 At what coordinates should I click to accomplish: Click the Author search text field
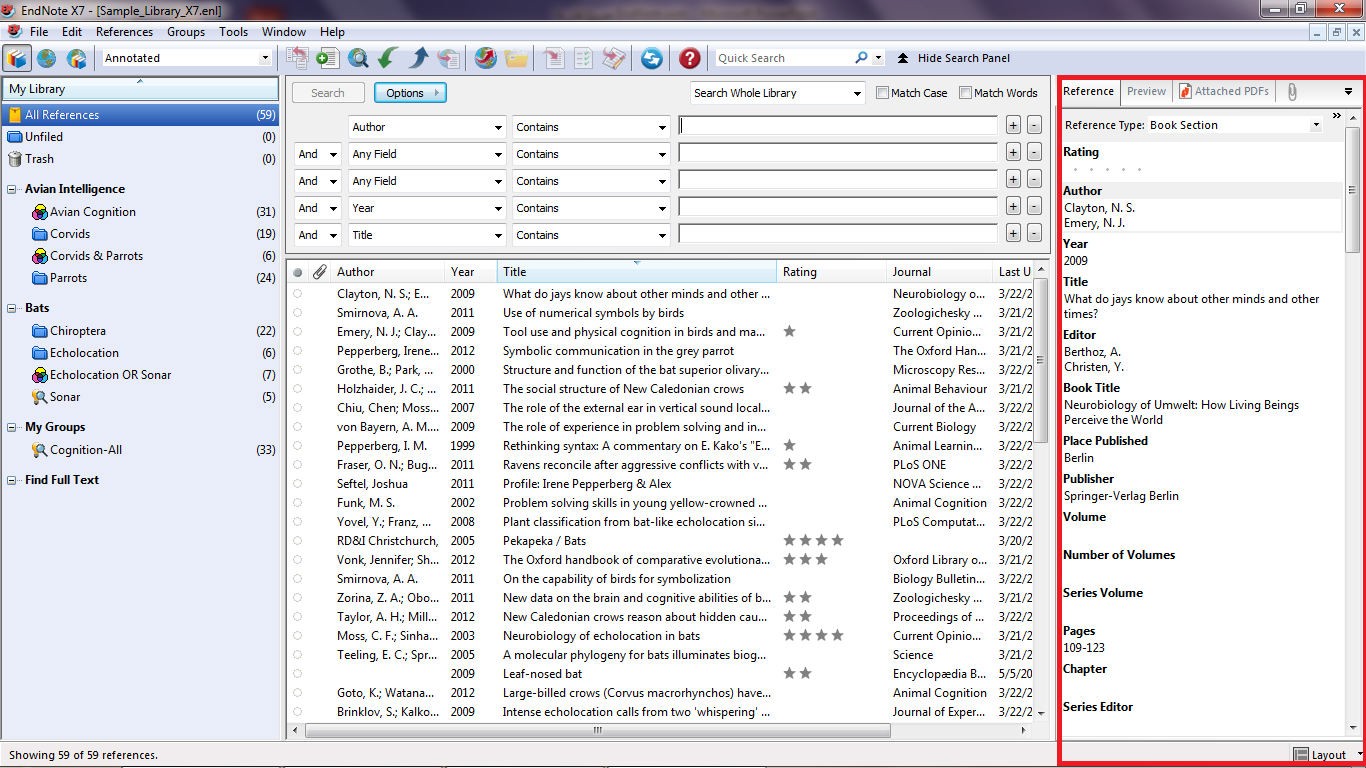pos(838,126)
